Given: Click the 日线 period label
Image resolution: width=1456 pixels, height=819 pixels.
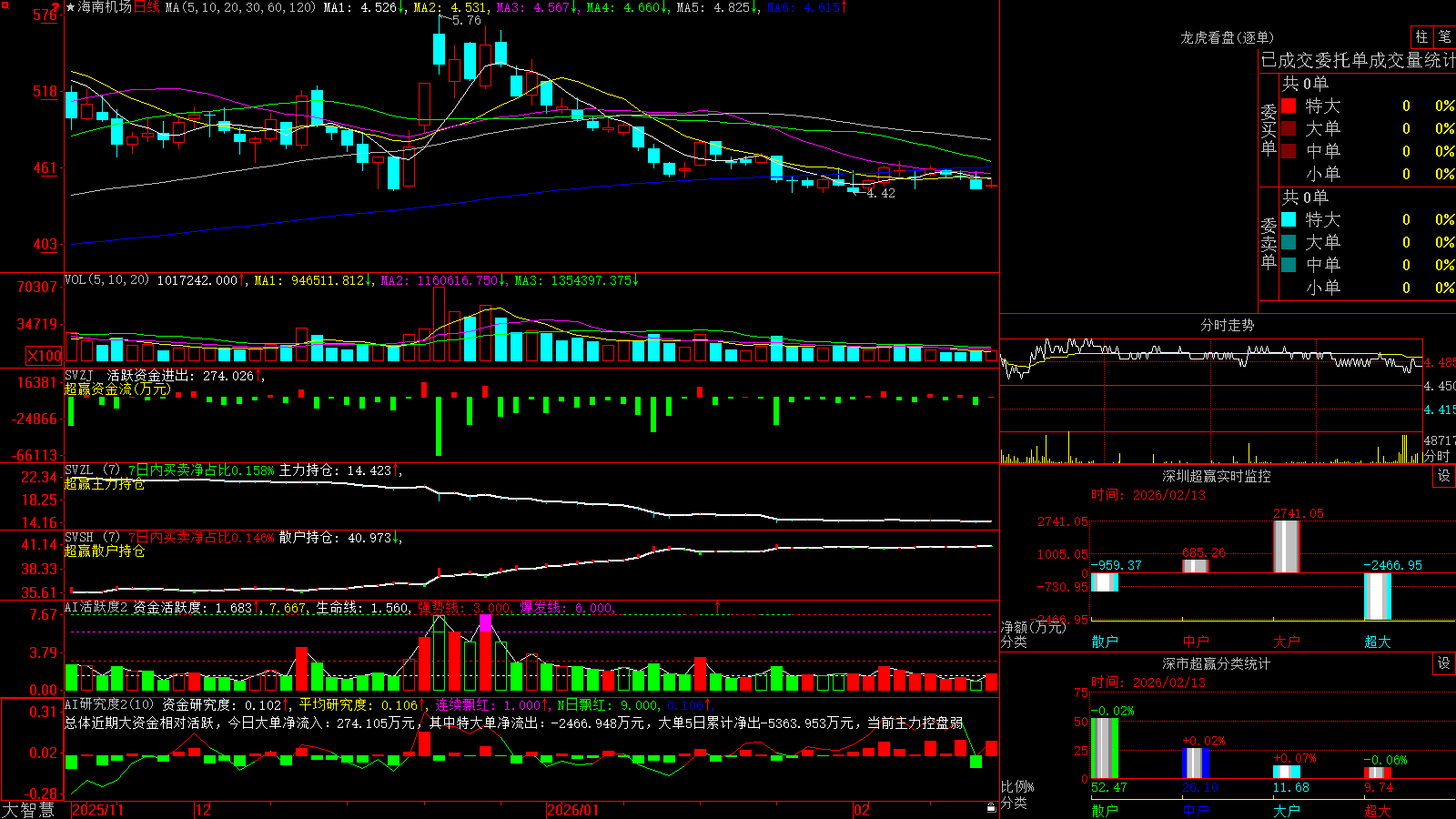Looking at the screenshot, I should pos(147,7).
